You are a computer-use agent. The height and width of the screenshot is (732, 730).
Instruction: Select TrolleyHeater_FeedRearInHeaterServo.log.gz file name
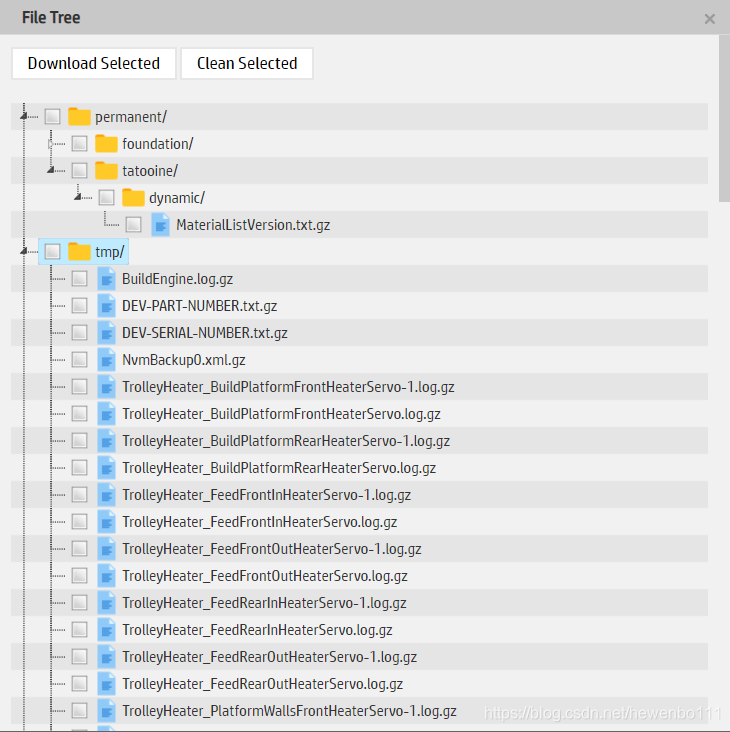[x=257, y=631]
